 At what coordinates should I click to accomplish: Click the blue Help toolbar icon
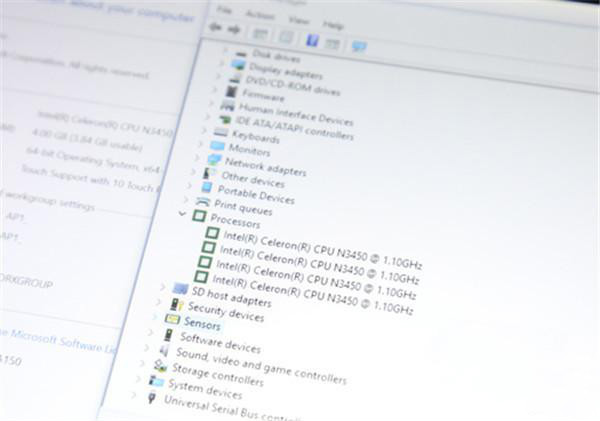[x=312, y=39]
